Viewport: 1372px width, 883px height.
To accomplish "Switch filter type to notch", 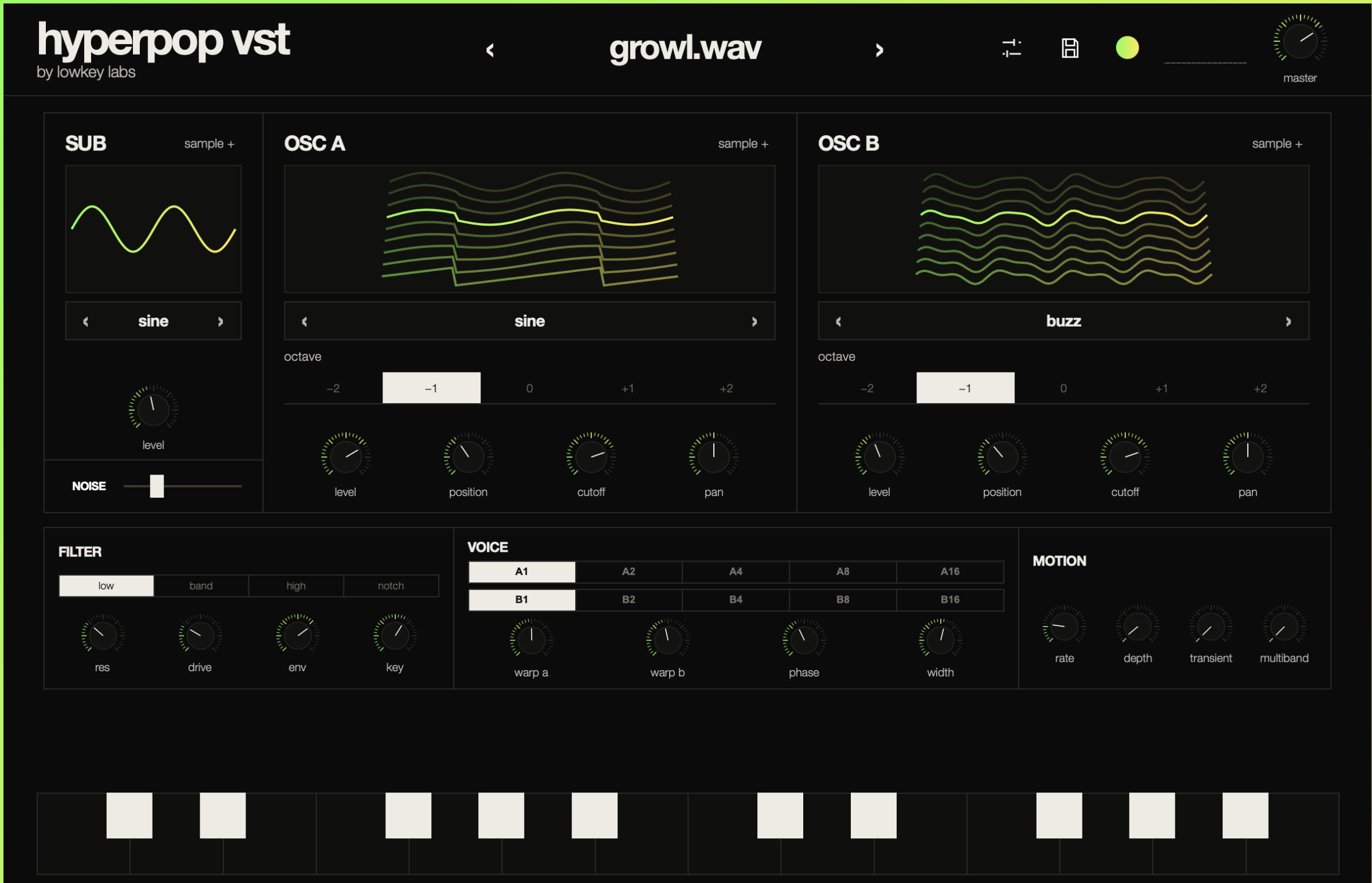I will tap(391, 586).
